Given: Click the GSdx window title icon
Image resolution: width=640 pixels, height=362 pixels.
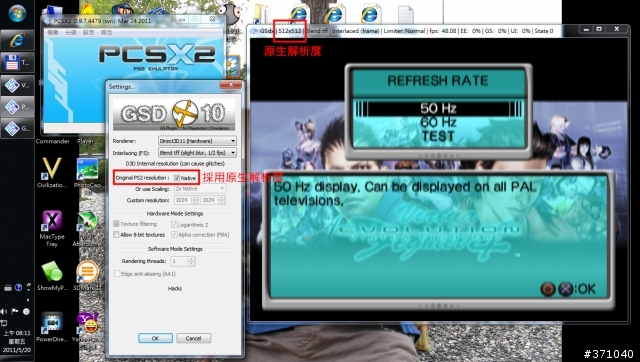Looking at the screenshot, I should [254, 31].
